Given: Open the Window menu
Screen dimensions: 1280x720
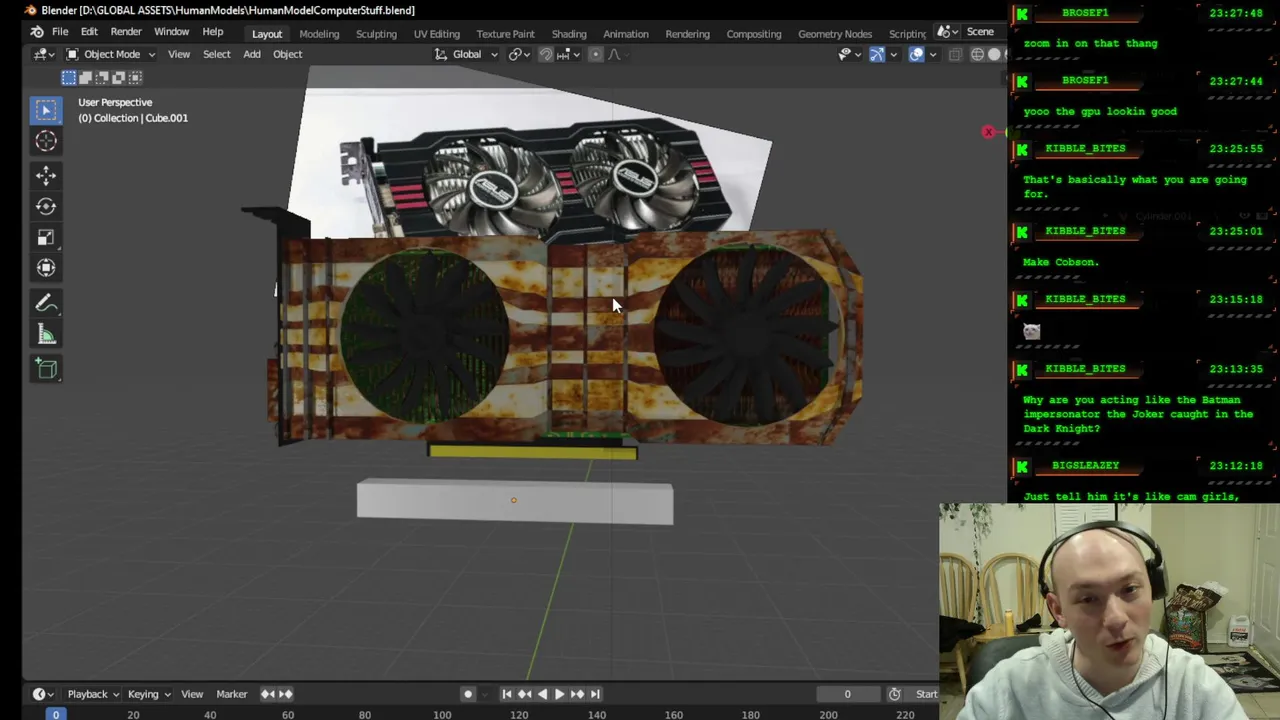Looking at the screenshot, I should pyautogui.click(x=172, y=32).
